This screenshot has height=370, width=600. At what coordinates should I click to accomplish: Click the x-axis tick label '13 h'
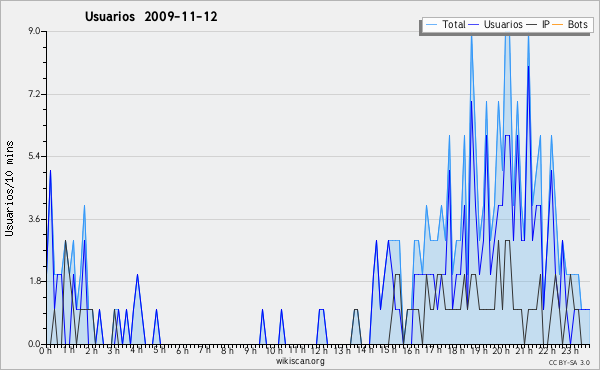coord(342,351)
